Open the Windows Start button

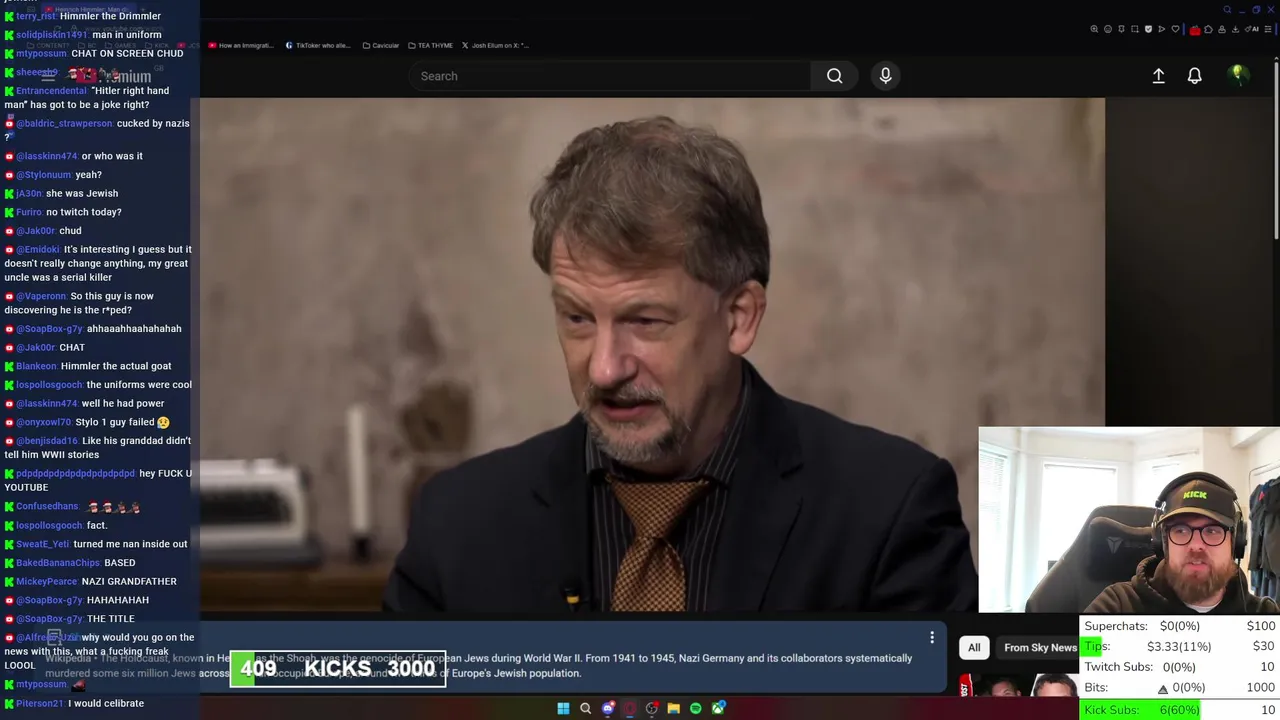coord(563,709)
